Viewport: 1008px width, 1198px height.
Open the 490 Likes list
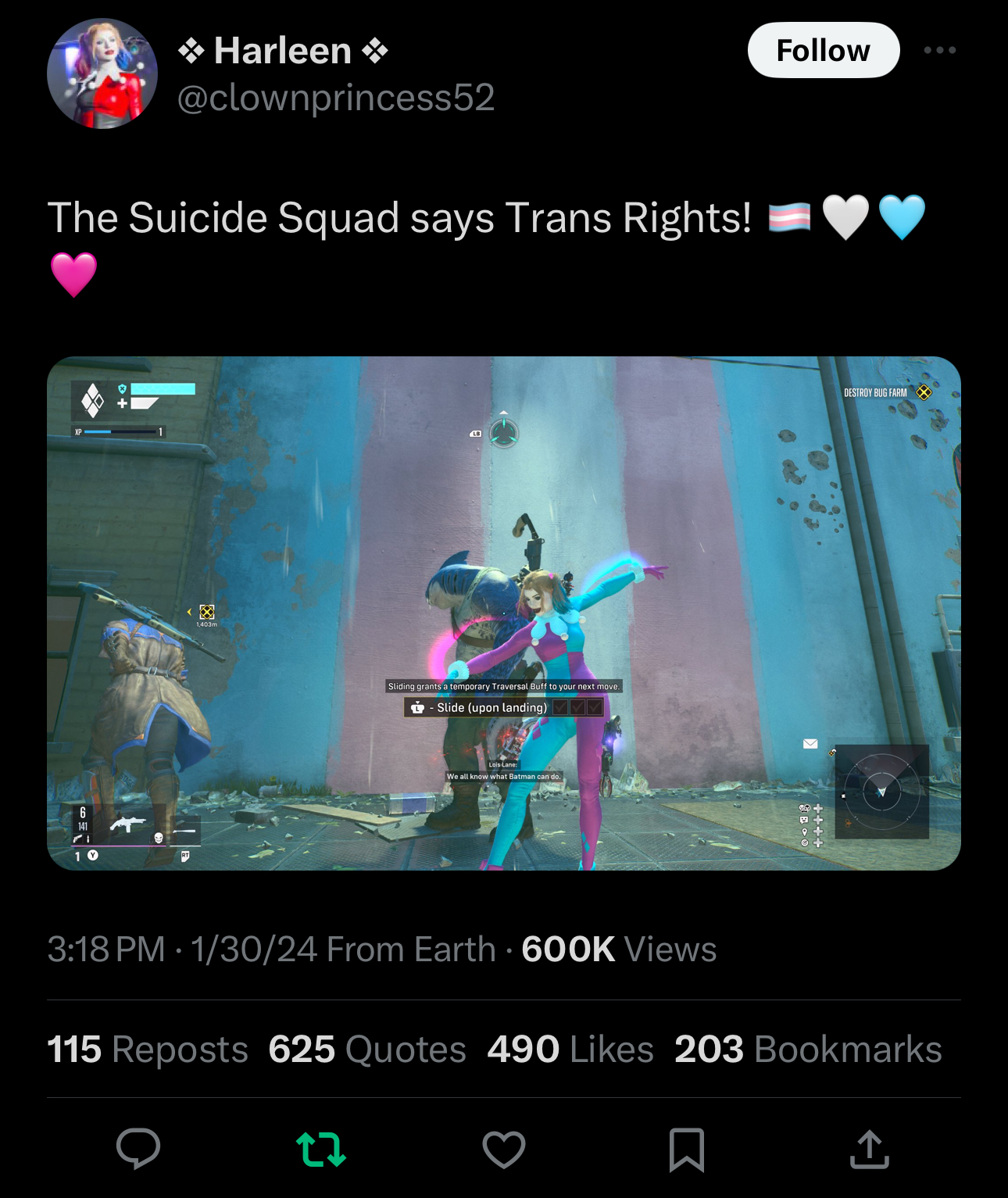tap(570, 1049)
